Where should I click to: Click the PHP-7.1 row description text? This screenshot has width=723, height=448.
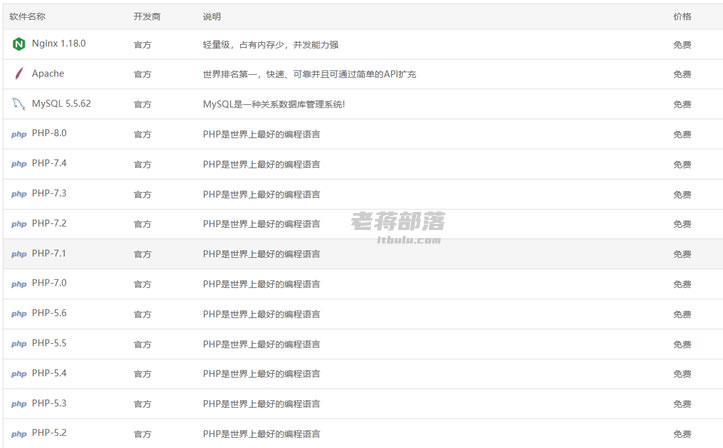[x=261, y=254]
